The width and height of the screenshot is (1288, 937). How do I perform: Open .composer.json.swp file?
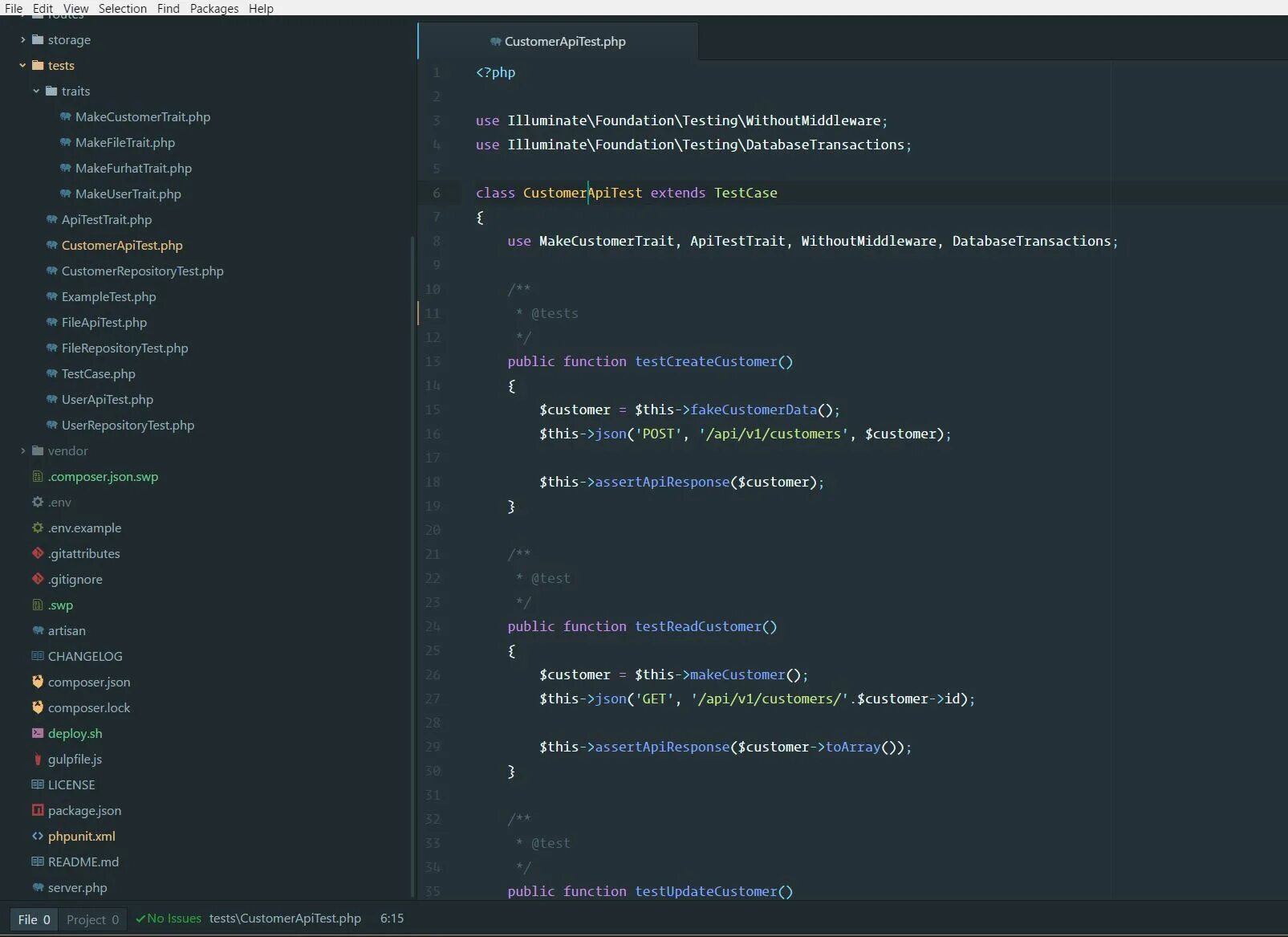103,476
